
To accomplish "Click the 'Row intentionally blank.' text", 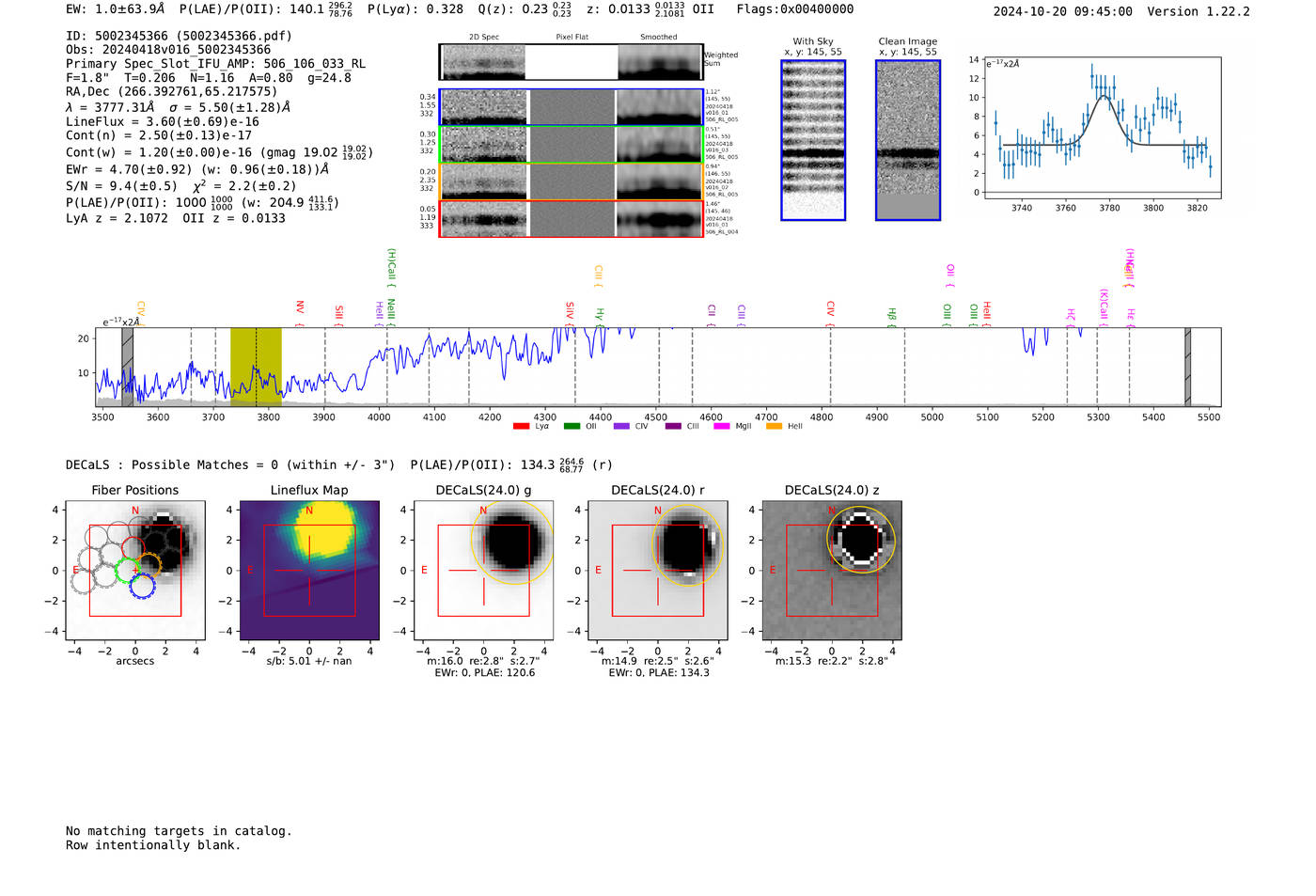I will pyautogui.click(x=153, y=845).
